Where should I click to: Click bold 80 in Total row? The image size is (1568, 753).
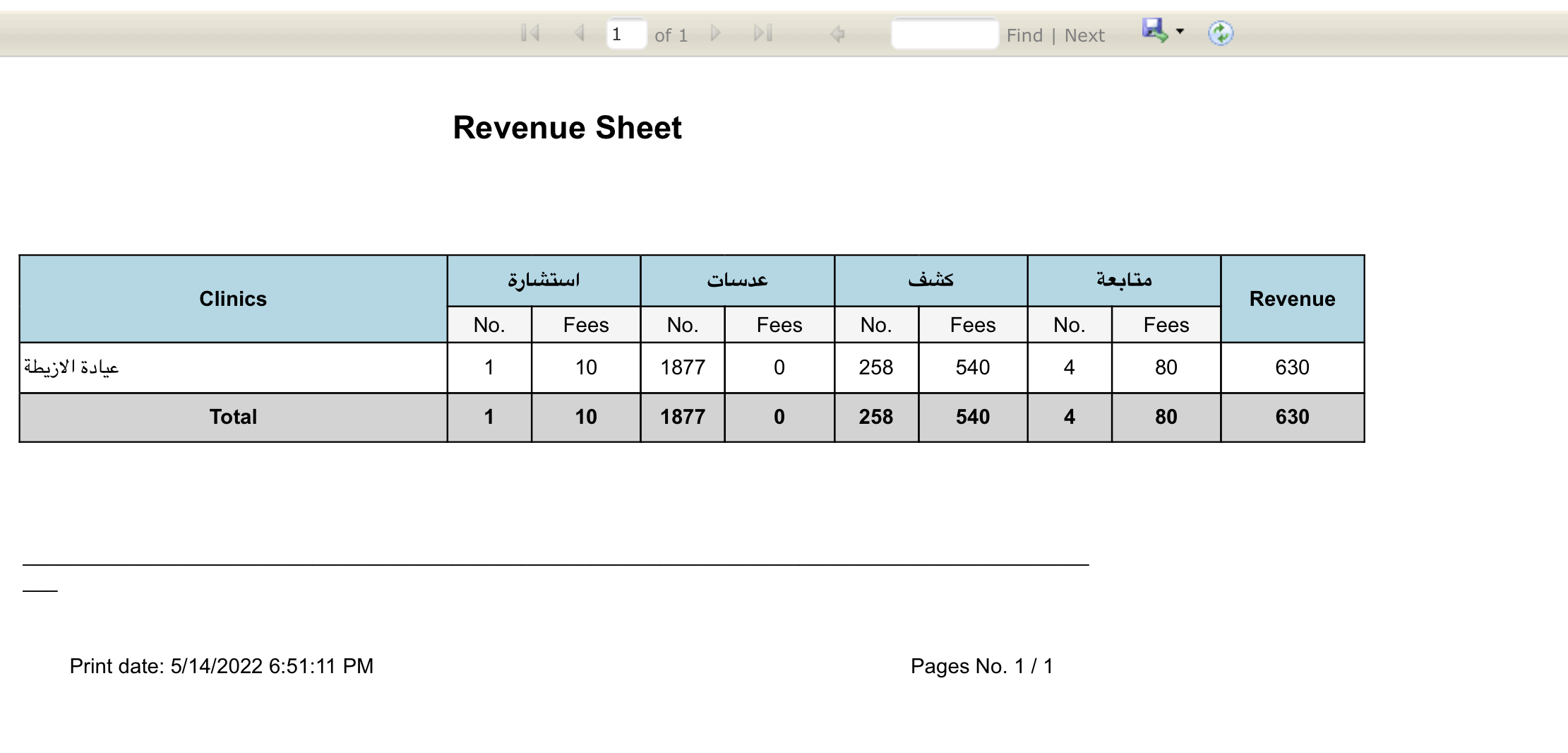coord(1166,417)
